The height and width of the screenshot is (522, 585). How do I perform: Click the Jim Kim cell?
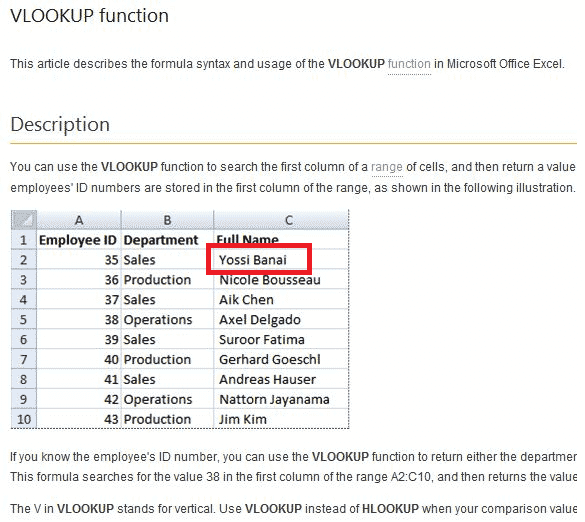point(281,419)
